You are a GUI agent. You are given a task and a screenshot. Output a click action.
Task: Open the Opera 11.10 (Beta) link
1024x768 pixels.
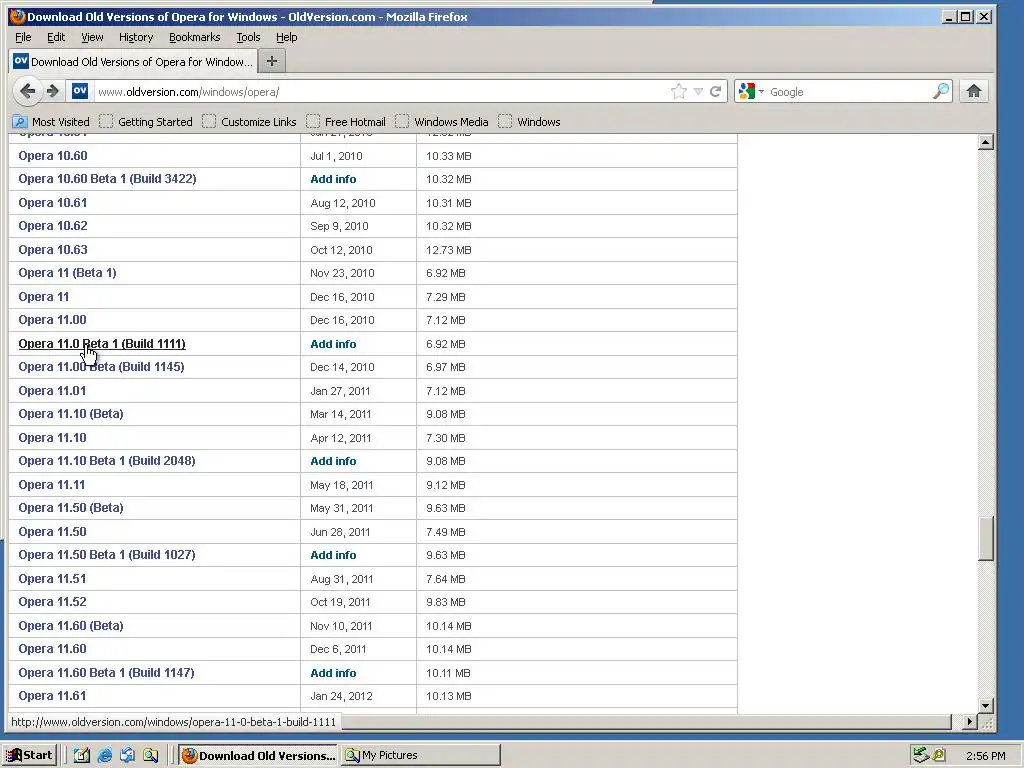pyautogui.click(x=71, y=413)
